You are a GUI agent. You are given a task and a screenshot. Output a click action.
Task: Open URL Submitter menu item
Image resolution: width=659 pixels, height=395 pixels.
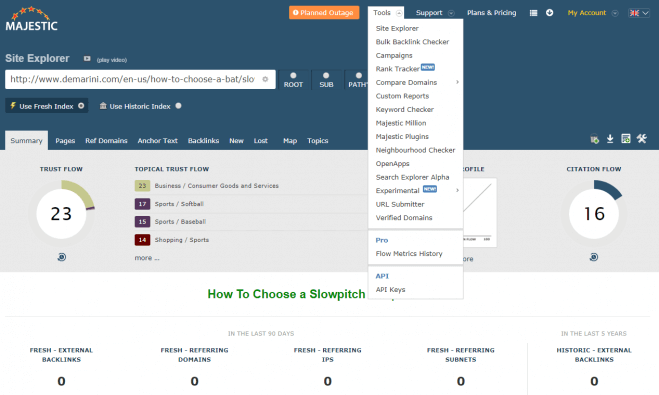pos(400,204)
